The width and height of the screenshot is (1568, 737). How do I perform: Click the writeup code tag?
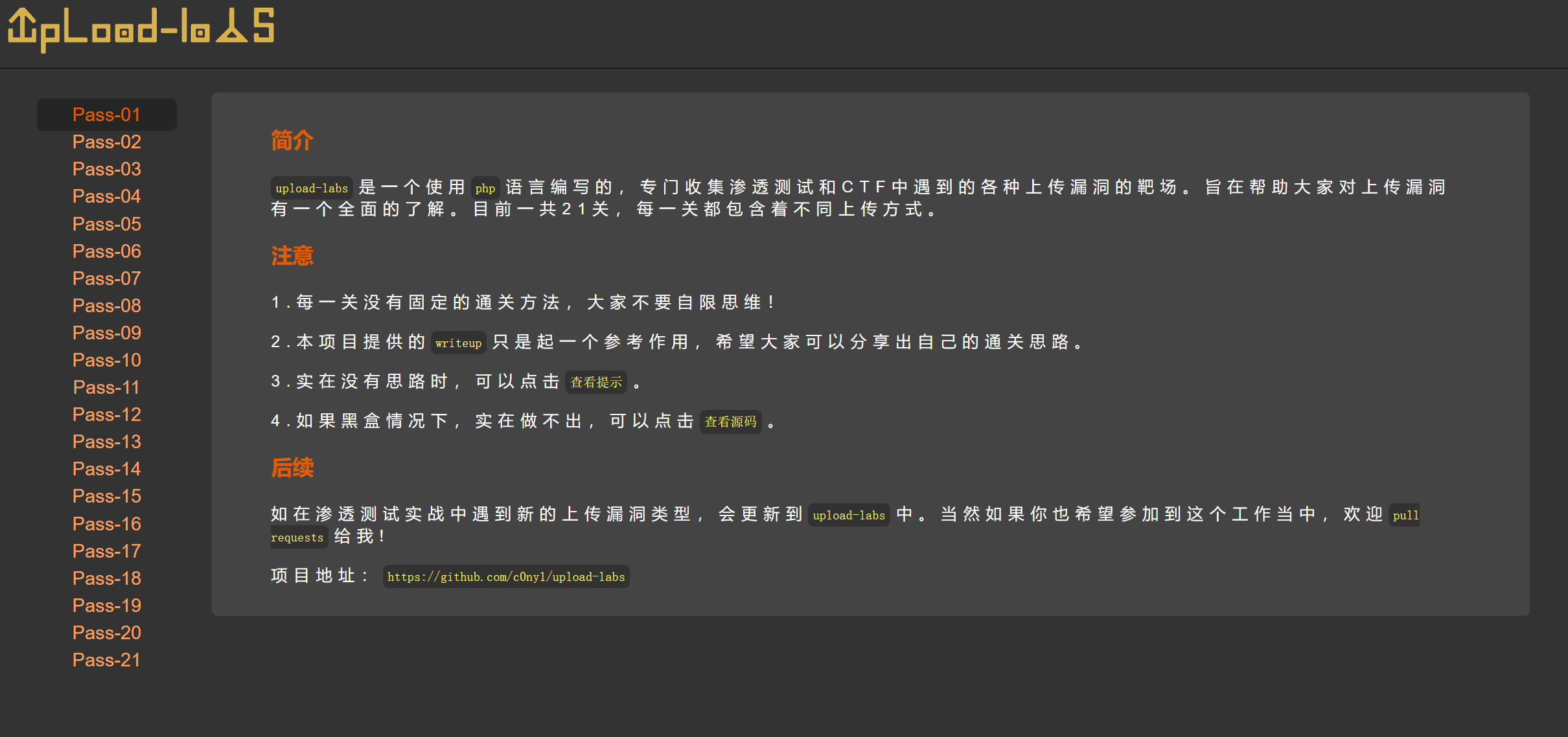[x=458, y=343]
